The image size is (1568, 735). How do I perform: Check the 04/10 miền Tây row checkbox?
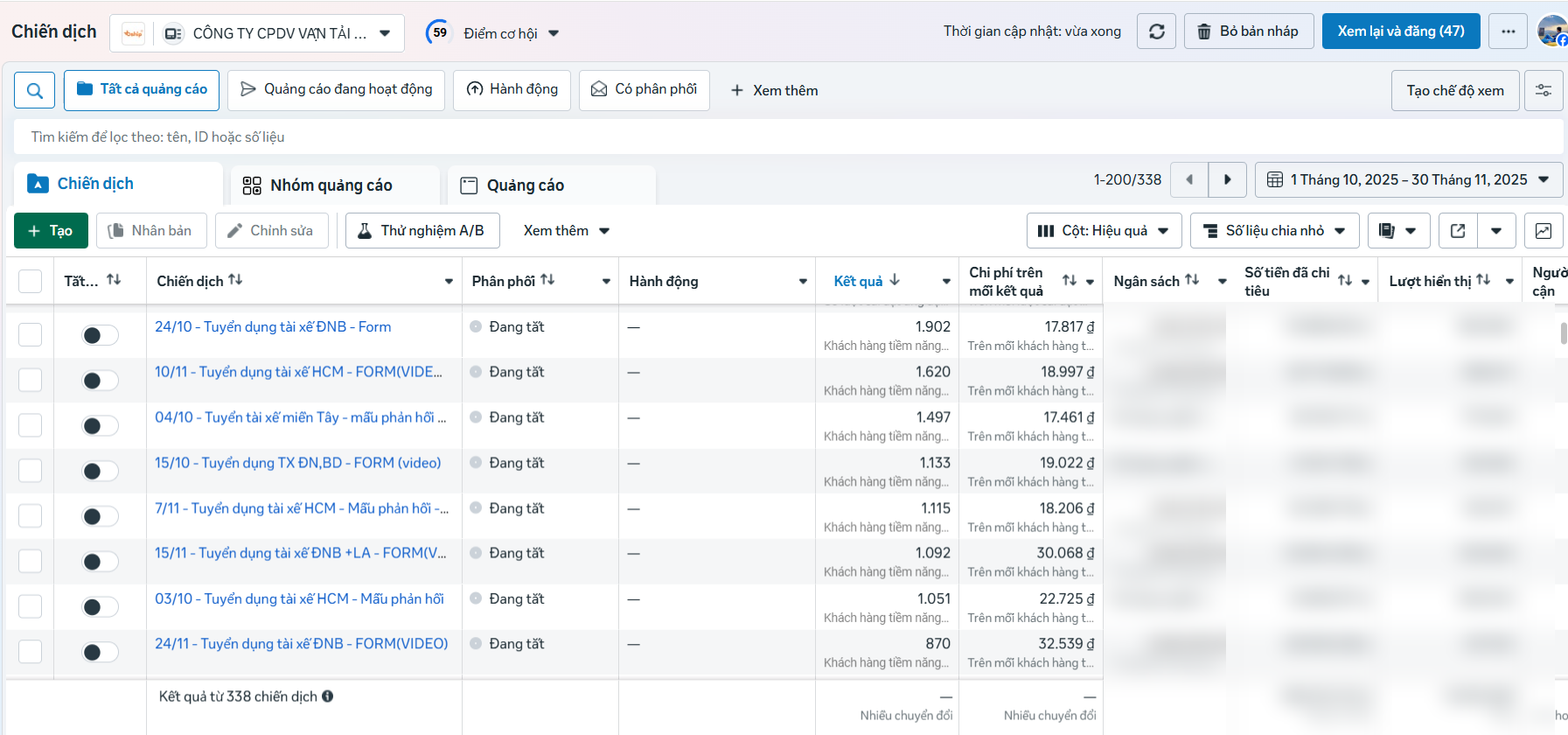click(x=31, y=426)
